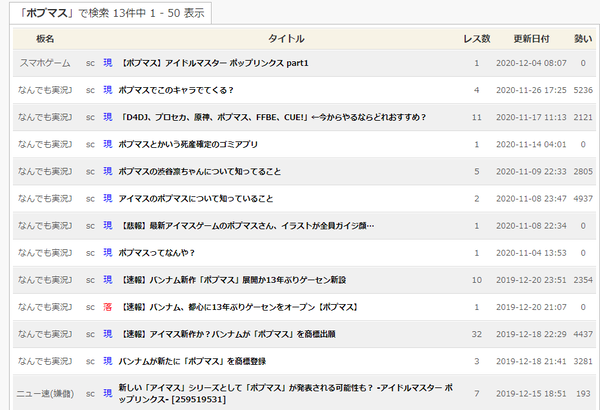Click 現 icon in ニュー速(嫌儲) row
600x410 pixels.
[108, 394]
